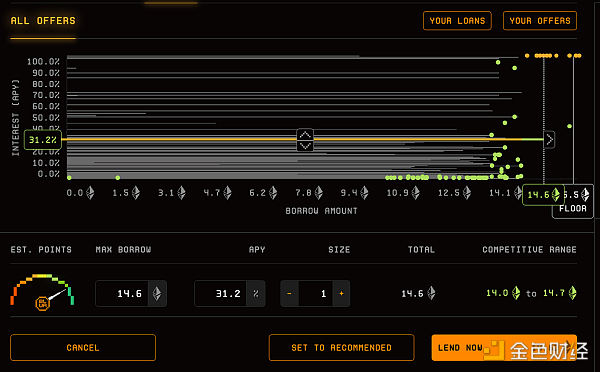Click the Max Borrow 14.6 input field
This screenshot has width=600, height=372.
[122, 294]
